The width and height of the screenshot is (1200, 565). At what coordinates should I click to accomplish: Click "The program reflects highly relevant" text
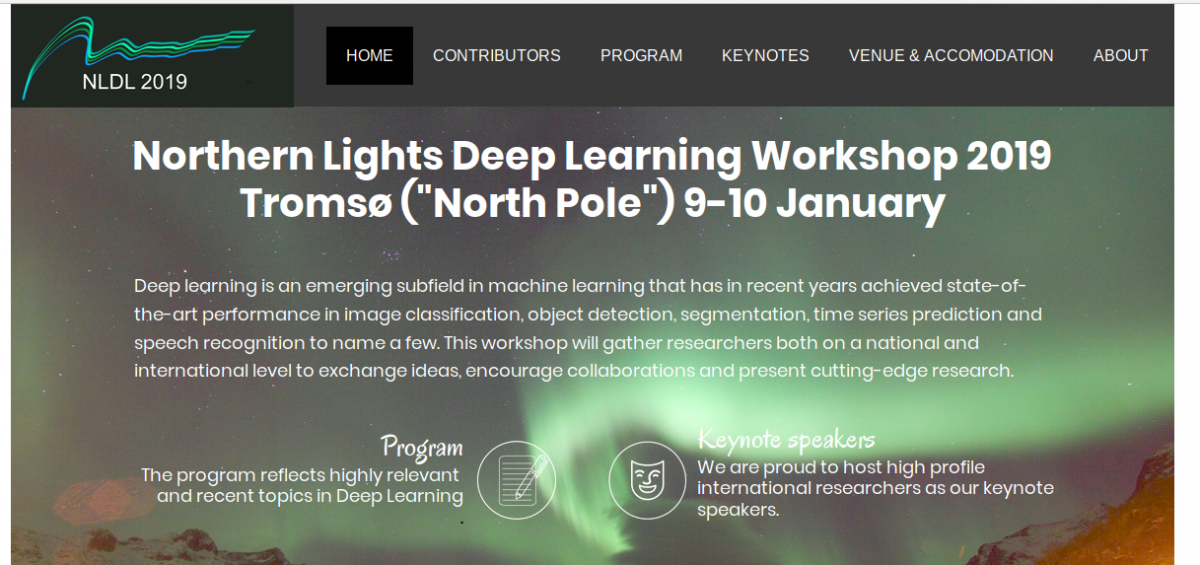[302, 485]
